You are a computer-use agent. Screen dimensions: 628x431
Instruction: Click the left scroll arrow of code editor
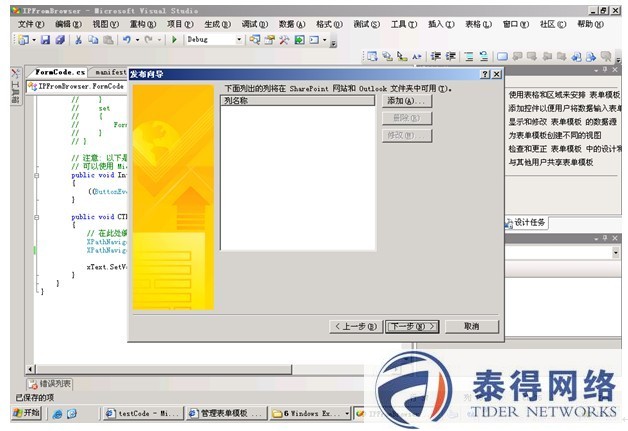tap(30, 369)
